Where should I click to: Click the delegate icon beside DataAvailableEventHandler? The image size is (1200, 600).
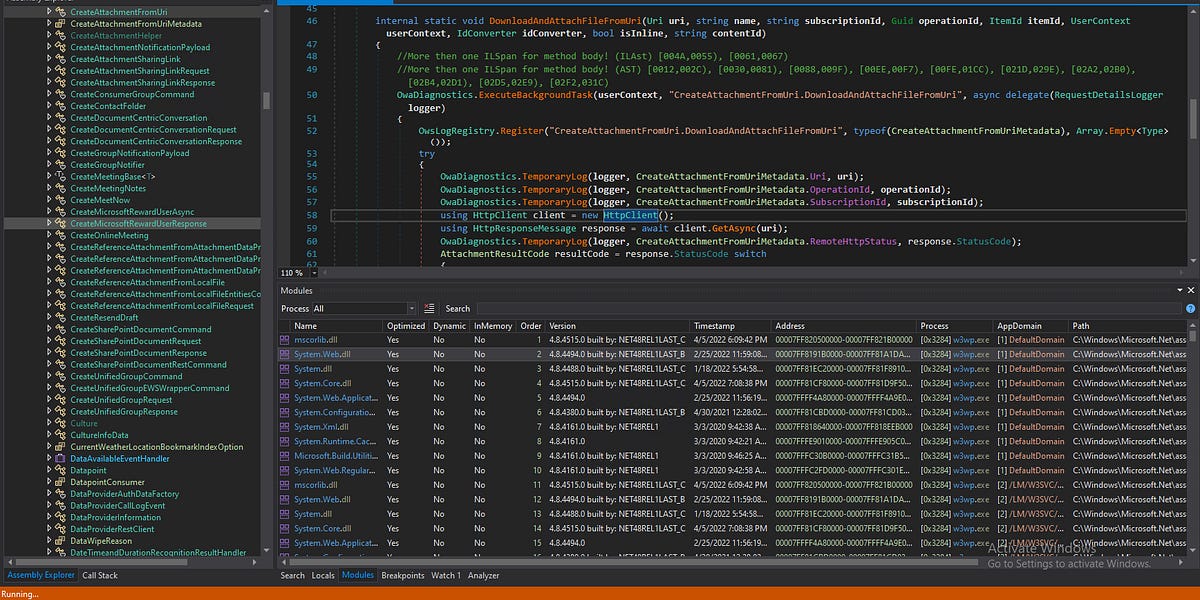click(62, 459)
